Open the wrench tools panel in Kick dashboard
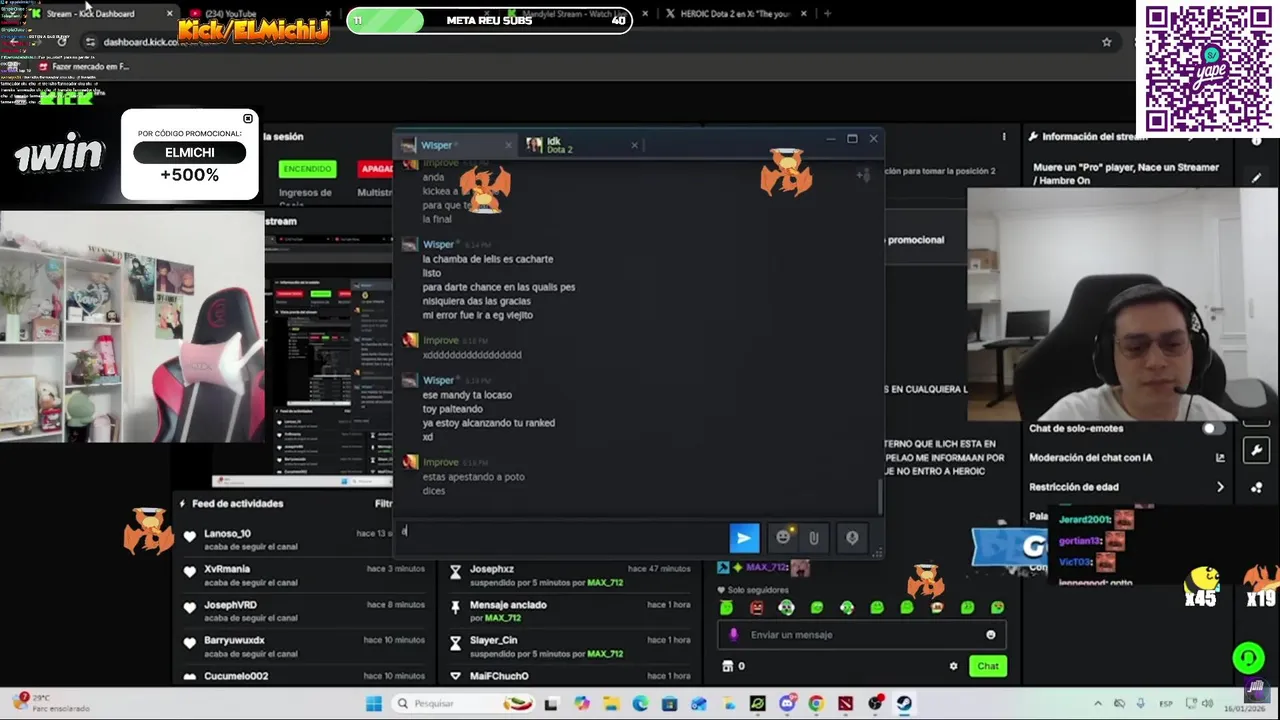Image resolution: width=1280 pixels, height=720 pixels. [x=1257, y=451]
